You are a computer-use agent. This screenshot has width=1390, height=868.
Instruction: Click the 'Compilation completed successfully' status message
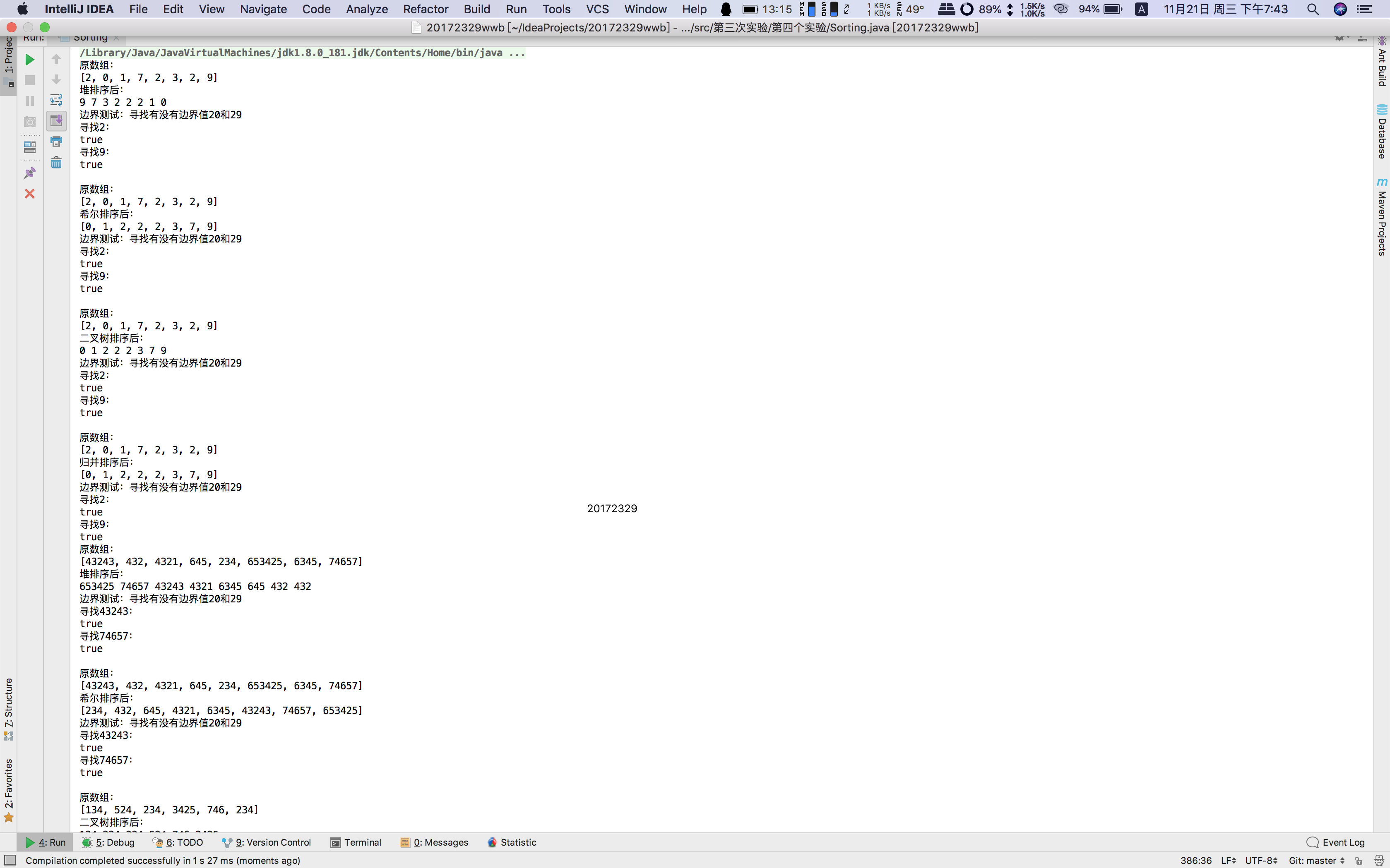(163, 861)
